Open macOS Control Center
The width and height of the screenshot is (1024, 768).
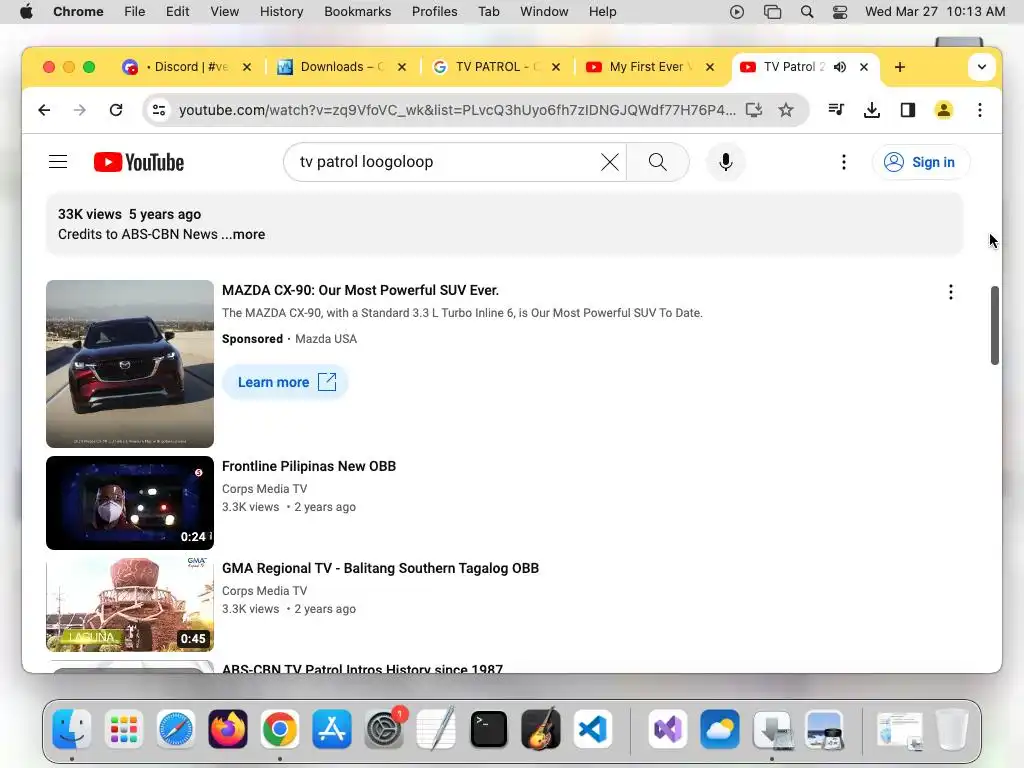pyautogui.click(x=840, y=12)
